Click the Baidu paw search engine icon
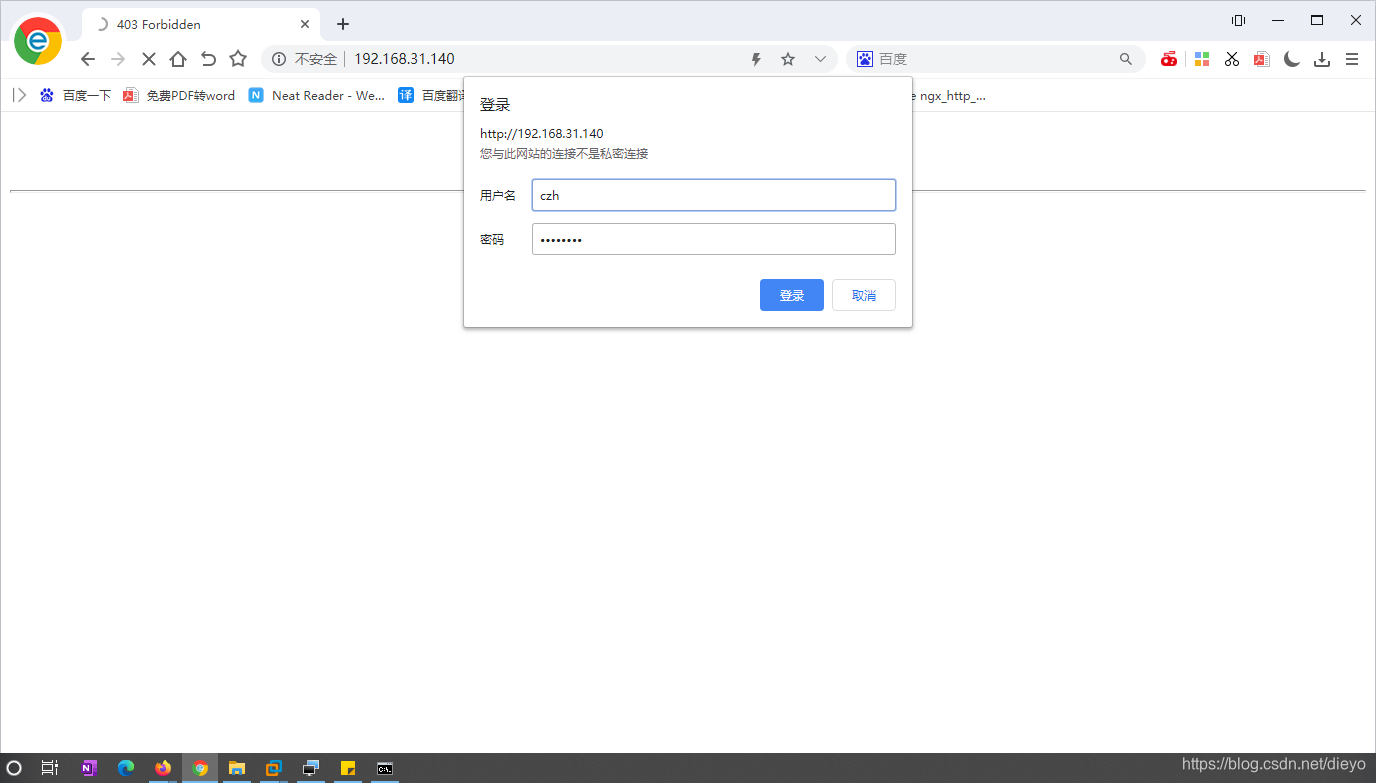 tap(865, 59)
